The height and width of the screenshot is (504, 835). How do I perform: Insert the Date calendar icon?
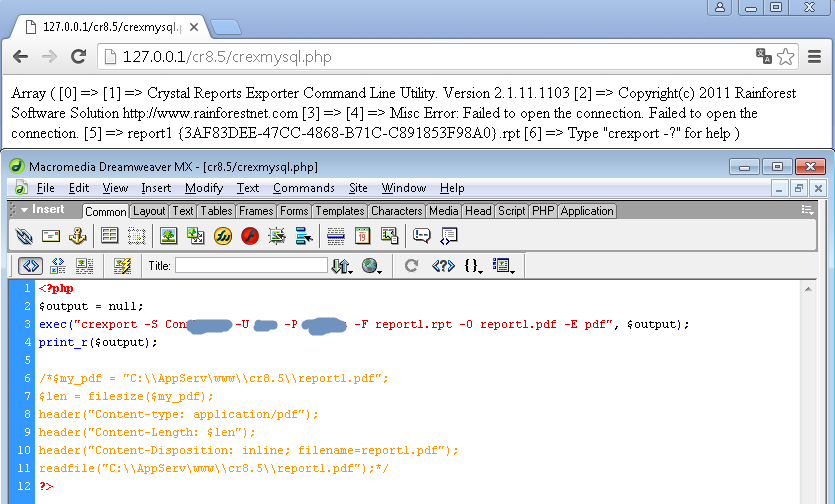coord(362,235)
